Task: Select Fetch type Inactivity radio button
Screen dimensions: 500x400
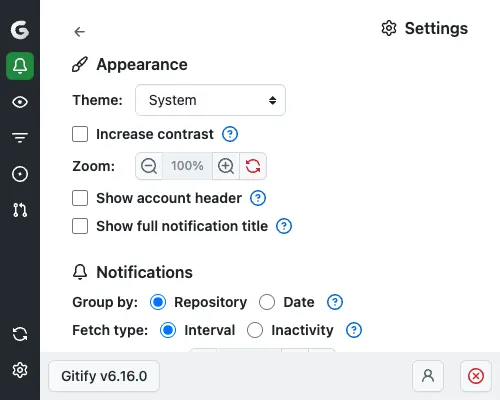Action: coord(255,330)
